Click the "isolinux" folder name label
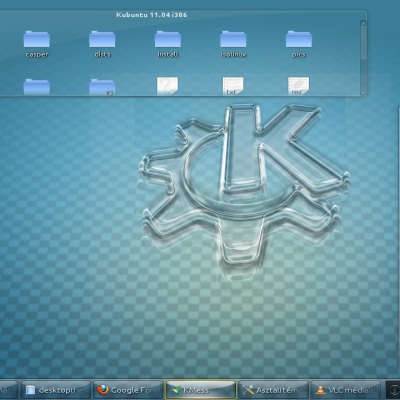This screenshot has width=400, height=400. (x=233, y=54)
